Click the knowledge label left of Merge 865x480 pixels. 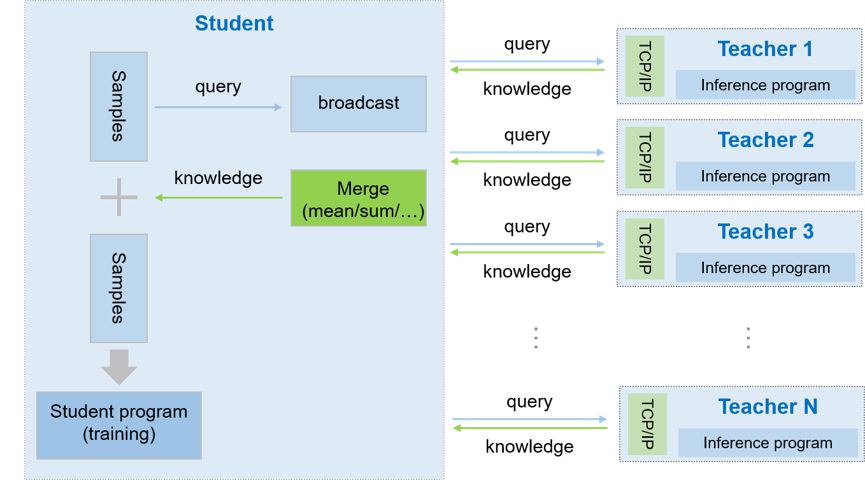(x=218, y=178)
